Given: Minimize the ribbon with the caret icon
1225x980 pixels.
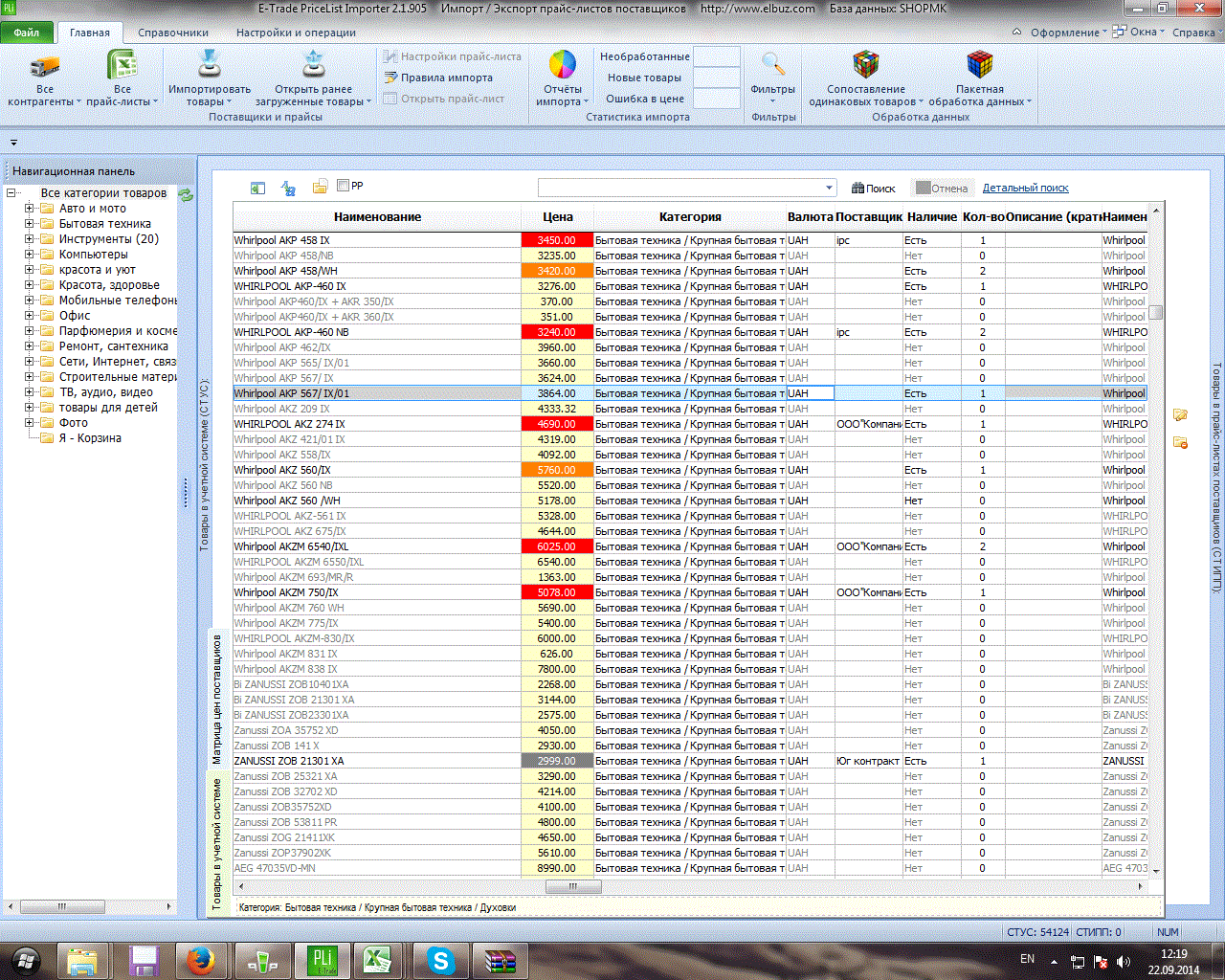Looking at the screenshot, I should [x=1017, y=32].
